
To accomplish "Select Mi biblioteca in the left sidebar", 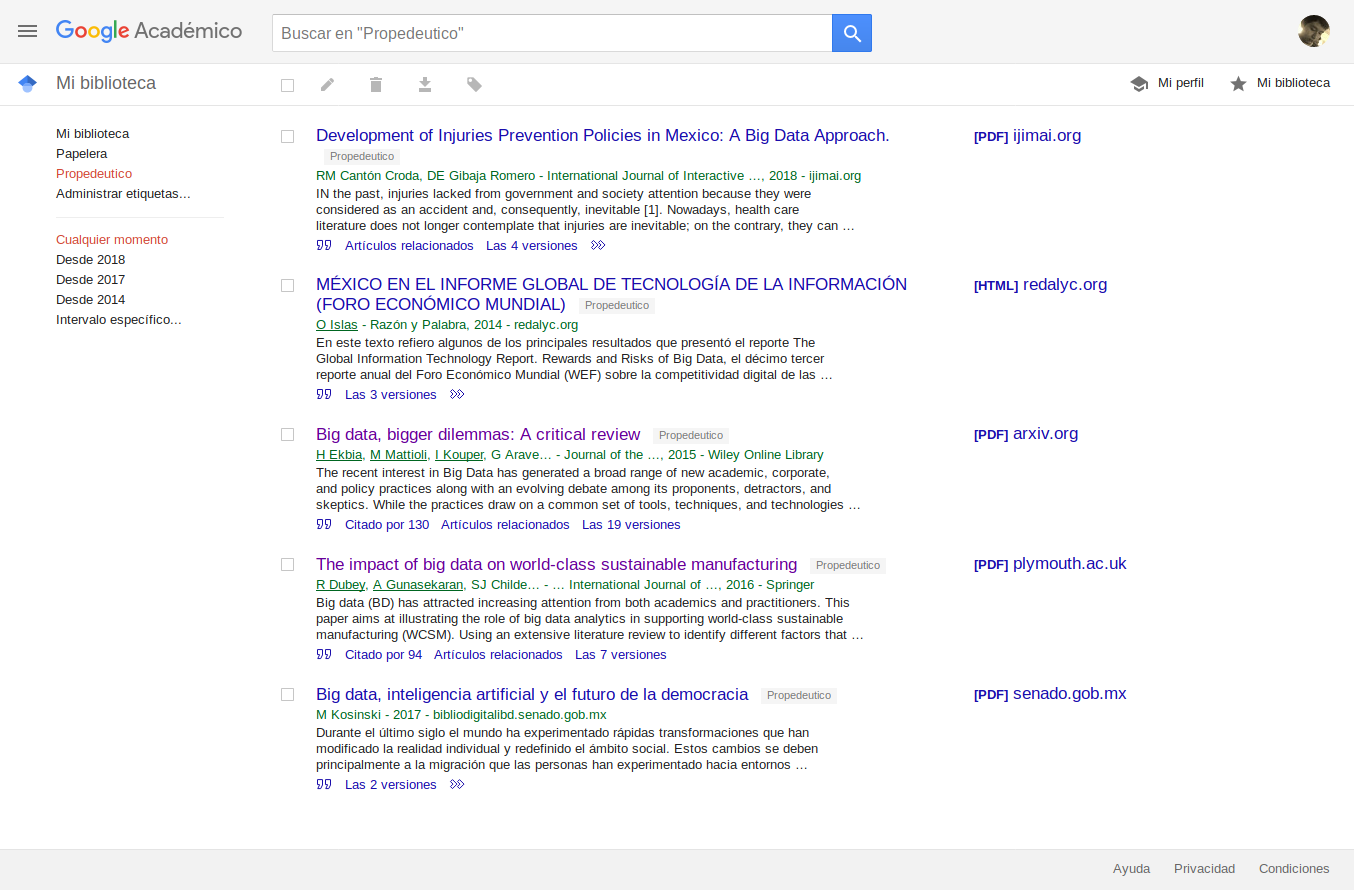I will pos(92,133).
